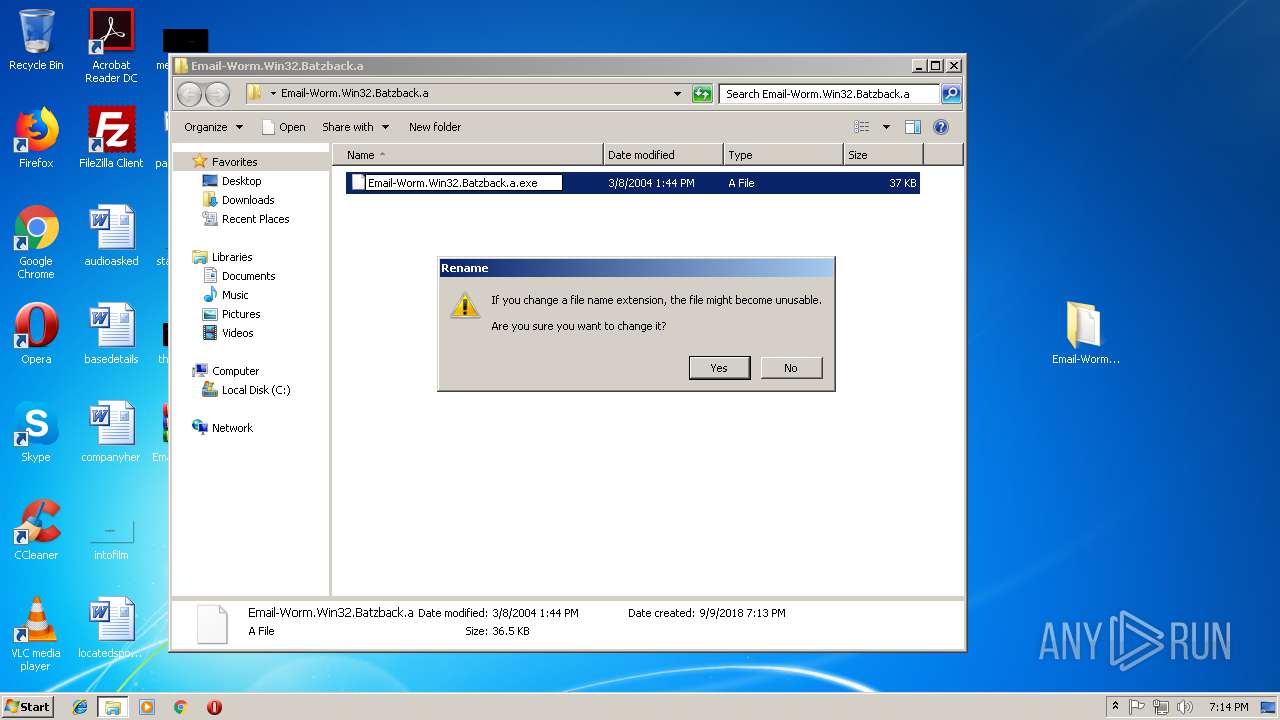
Task: Open Local Disk (C:)
Action: coord(256,390)
